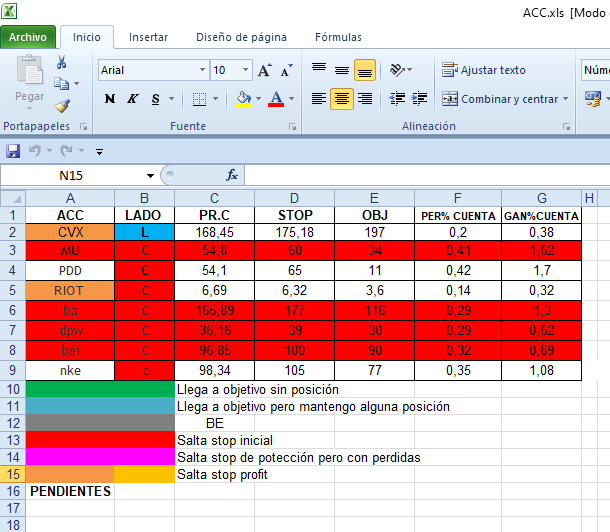Click the Copy icon
610x532 pixels.
point(61,84)
